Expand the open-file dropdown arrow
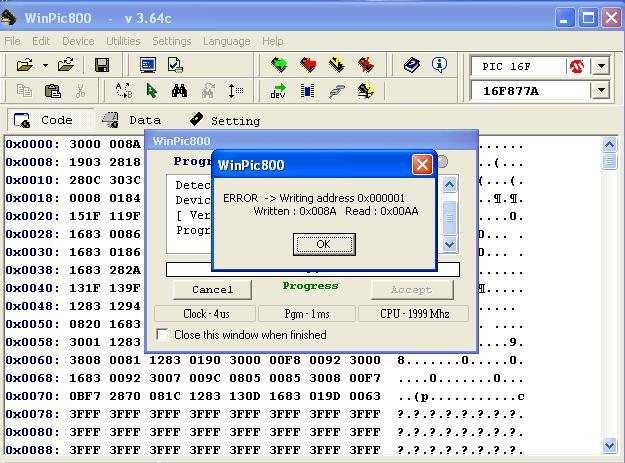The image size is (625, 463). pyautogui.click(x=45, y=65)
